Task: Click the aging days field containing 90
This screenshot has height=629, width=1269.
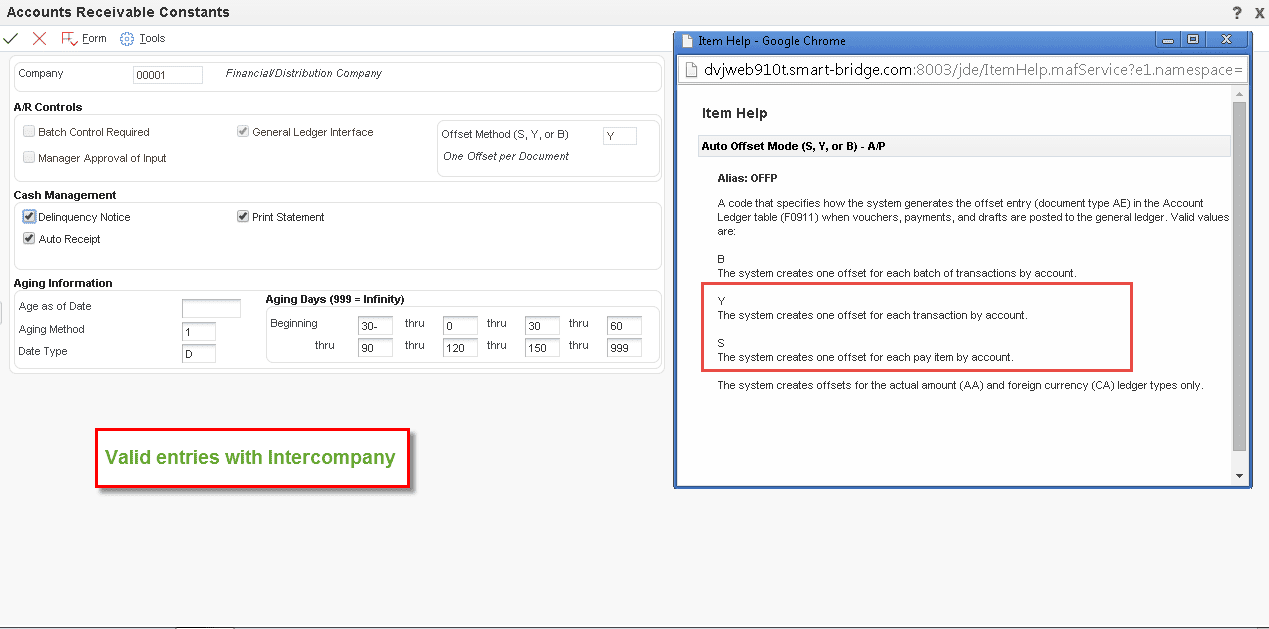Action: click(375, 348)
